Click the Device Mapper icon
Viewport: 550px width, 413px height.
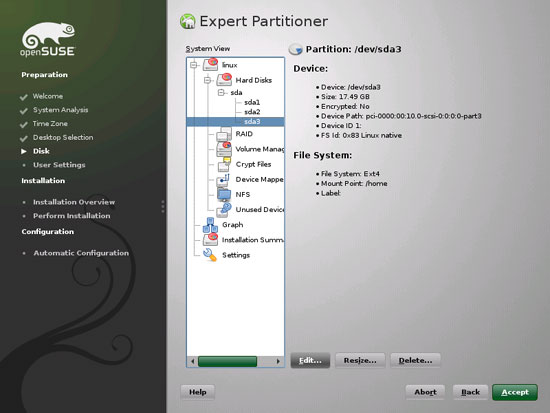(x=223, y=179)
